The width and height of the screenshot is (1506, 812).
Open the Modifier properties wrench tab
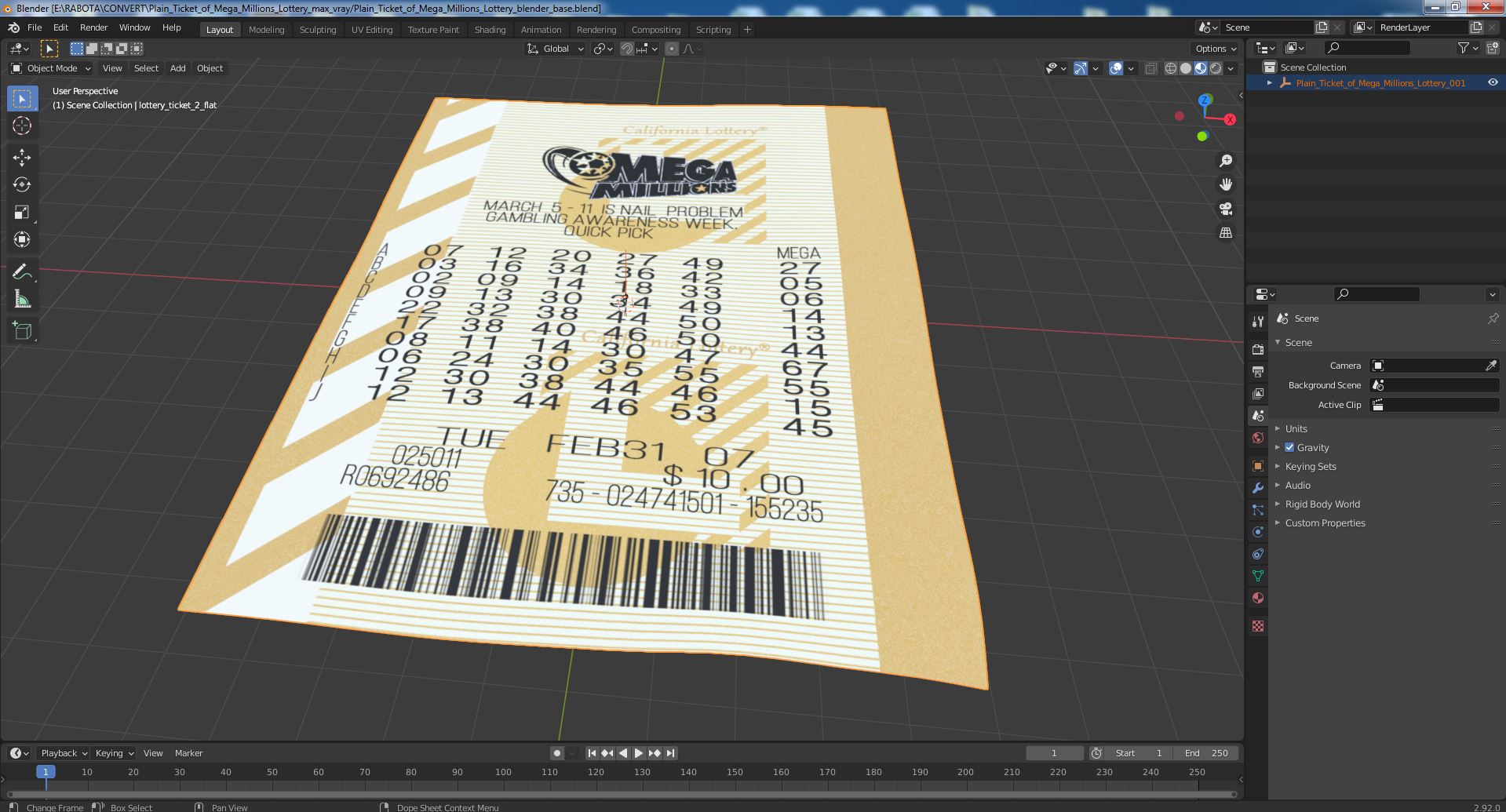1258,488
